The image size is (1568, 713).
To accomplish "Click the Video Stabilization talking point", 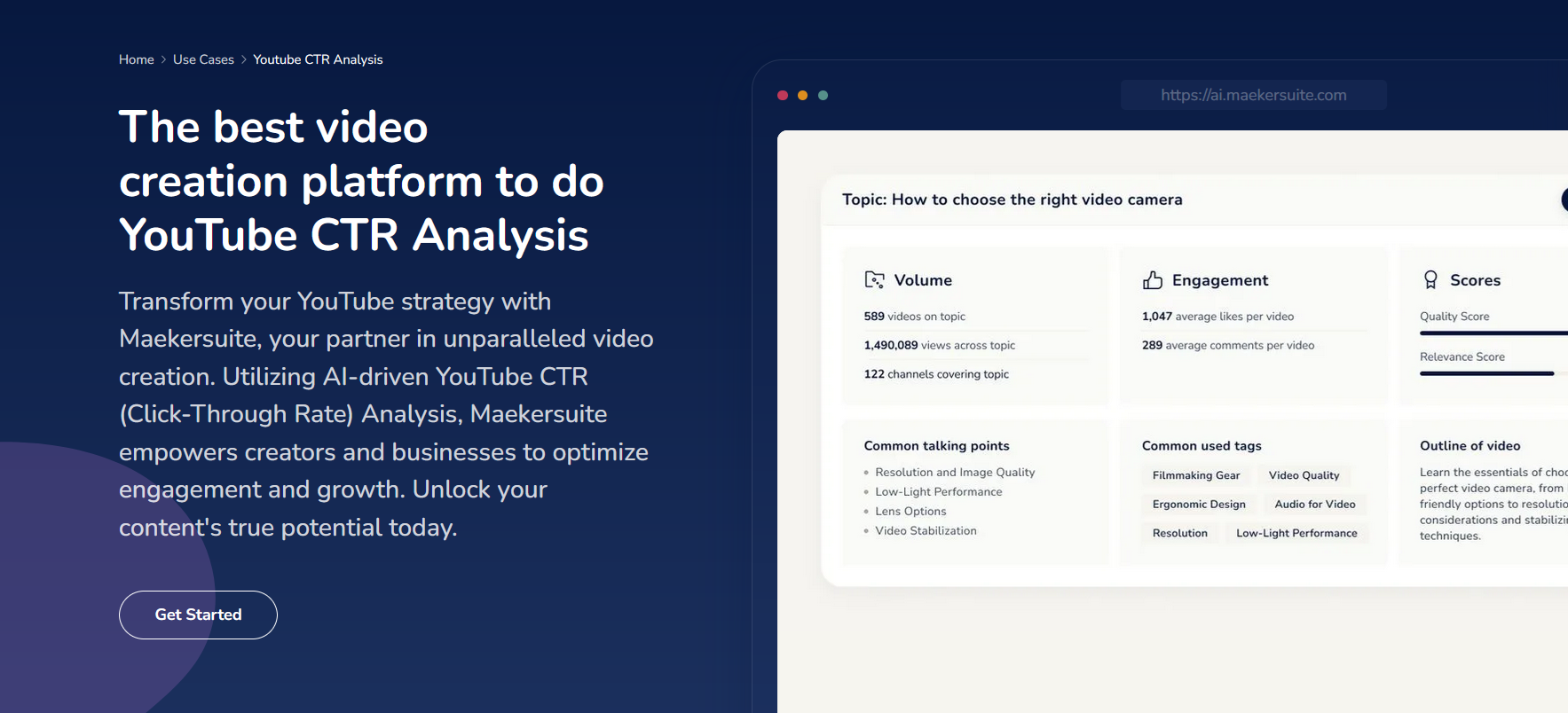I will click(x=926, y=530).
